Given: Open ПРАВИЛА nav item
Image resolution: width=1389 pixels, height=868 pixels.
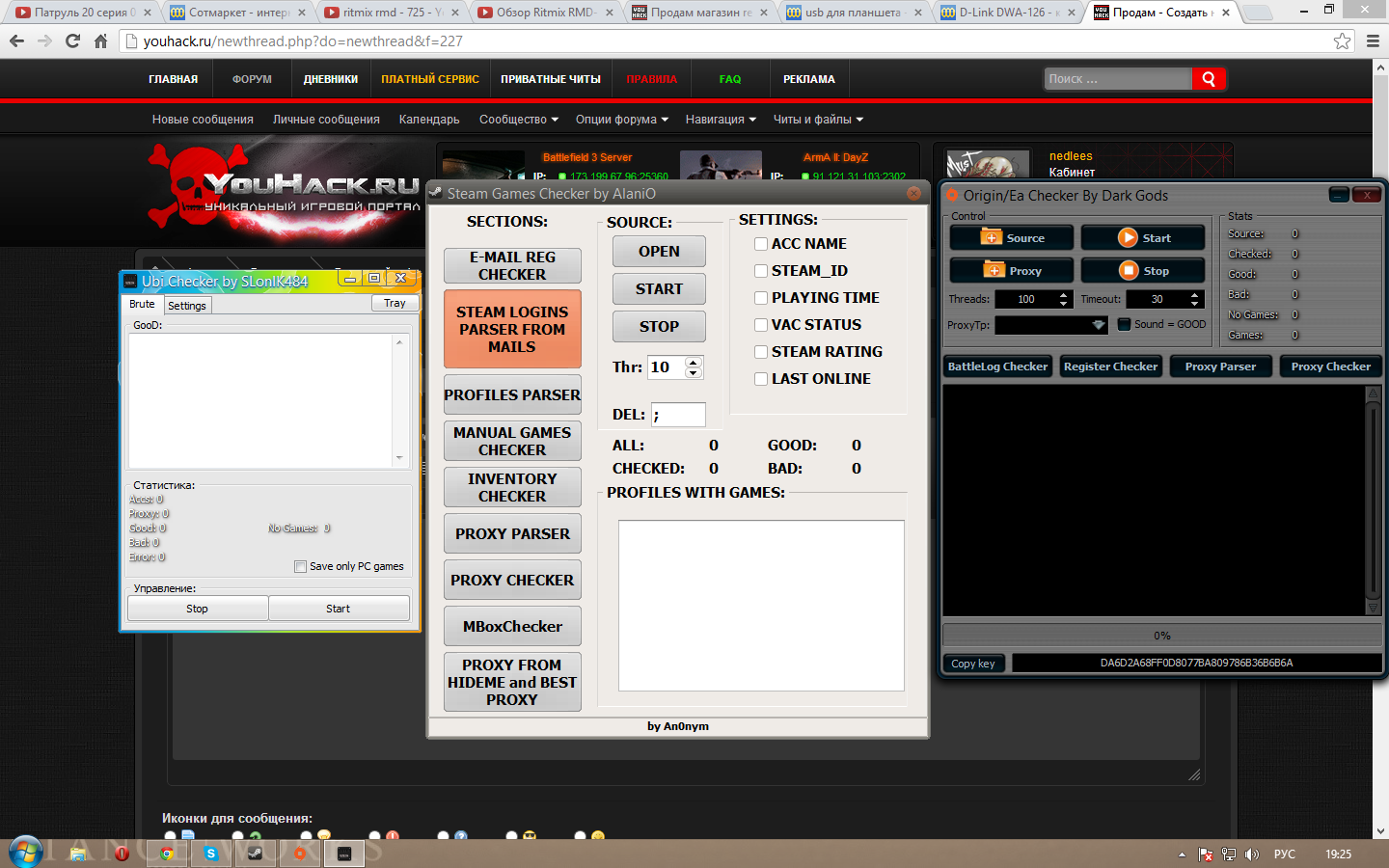Looking at the screenshot, I should 652,79.
